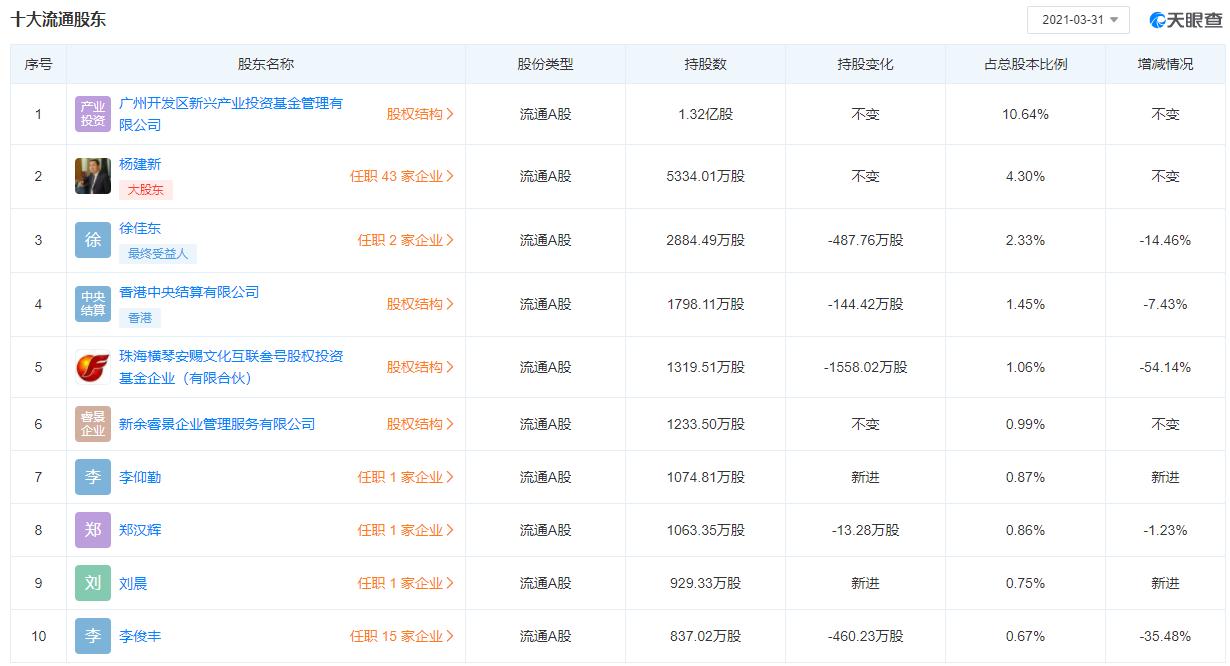Screen dimensions: 1230x666
Task: Click the 序号 column header
Action: 39,64
